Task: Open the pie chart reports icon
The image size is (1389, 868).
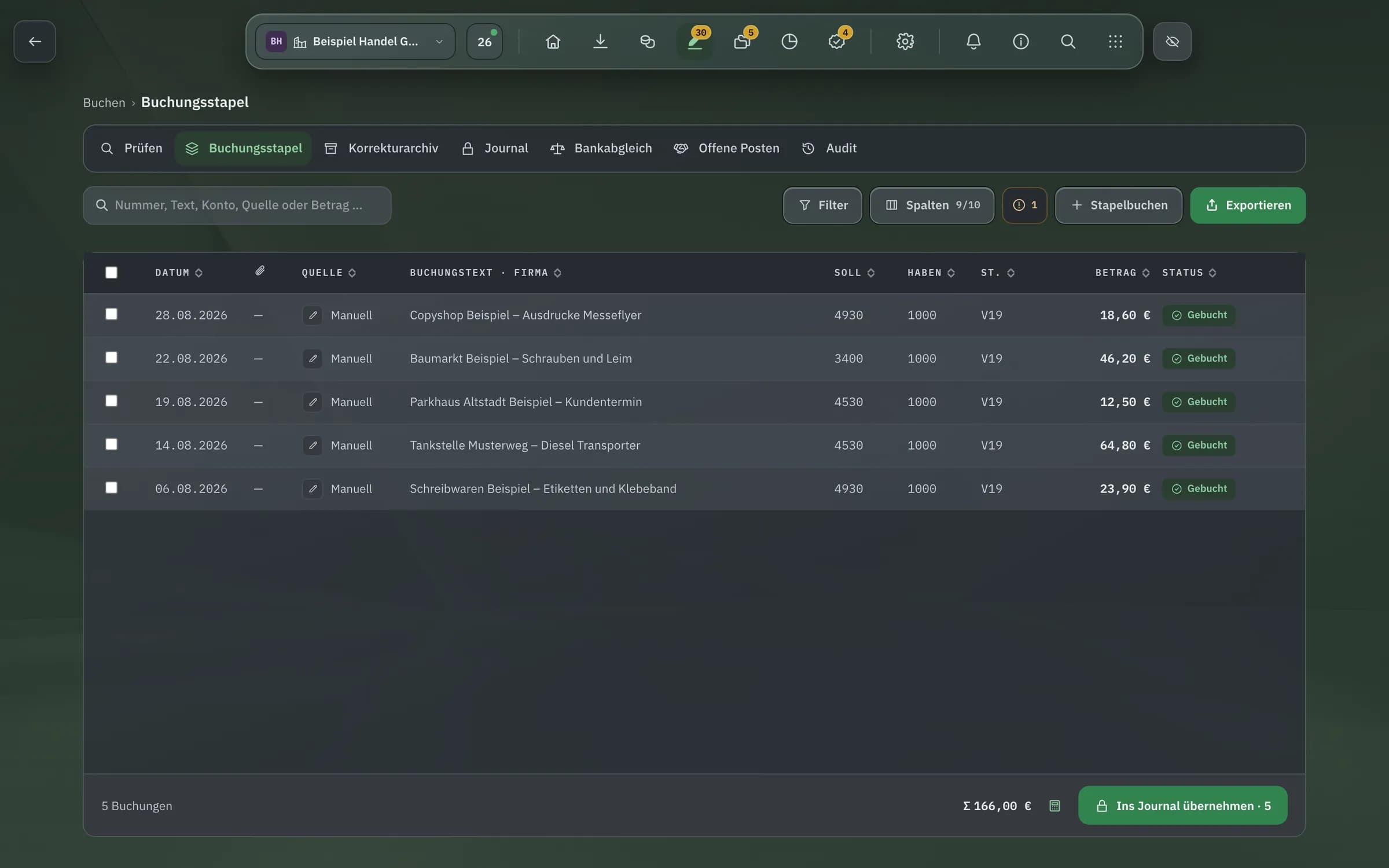Action: click(x=789, y=42)
